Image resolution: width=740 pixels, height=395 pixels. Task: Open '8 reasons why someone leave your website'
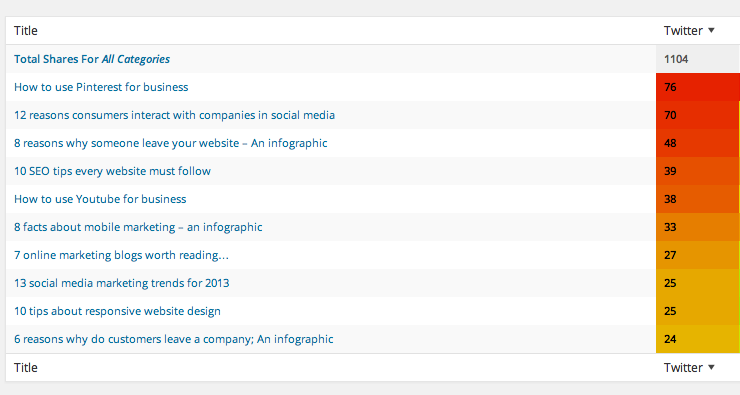tap(170, 143)
